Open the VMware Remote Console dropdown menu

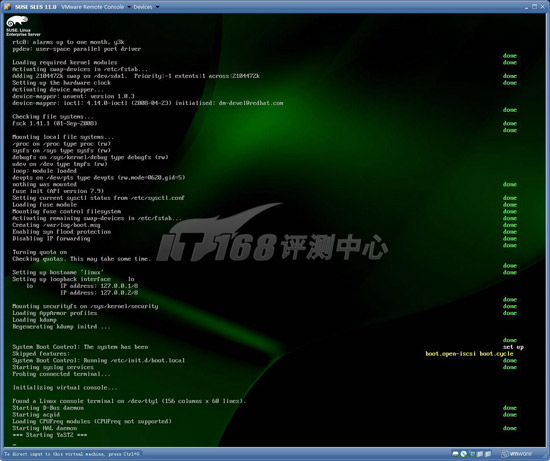pyautogui.click(x=95, y=7)
